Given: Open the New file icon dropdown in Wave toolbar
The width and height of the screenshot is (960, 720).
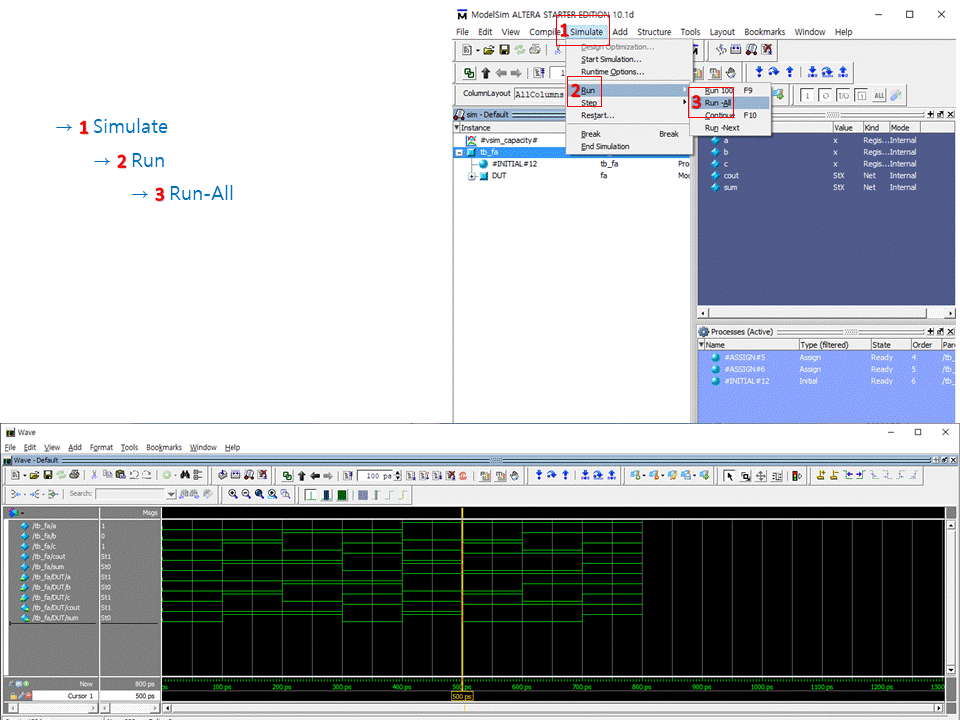Looking at the screenshot, I should pyautogui.click(x=24, y=475).
